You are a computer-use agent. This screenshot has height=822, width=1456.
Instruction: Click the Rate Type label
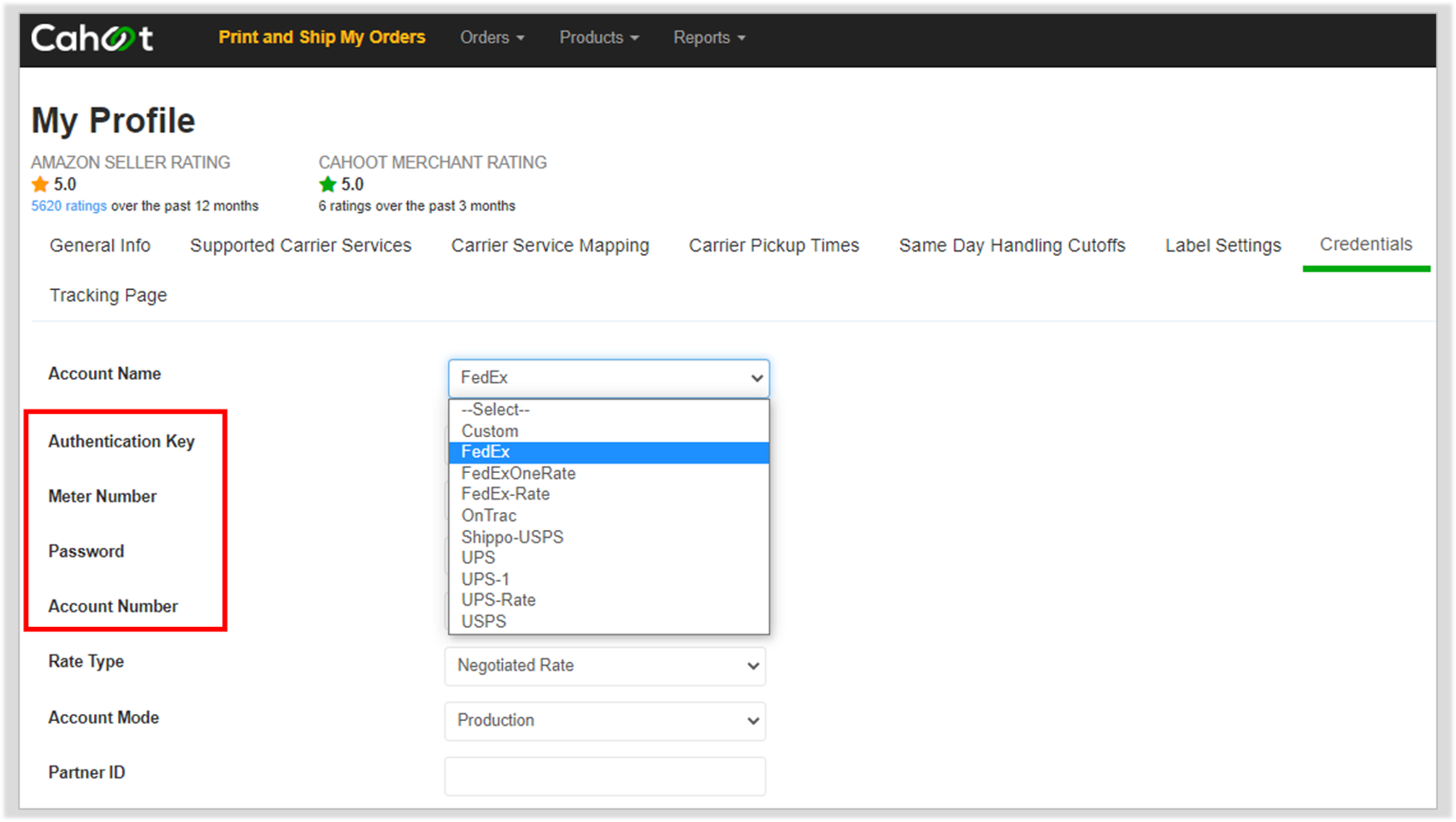coord(86,661)
